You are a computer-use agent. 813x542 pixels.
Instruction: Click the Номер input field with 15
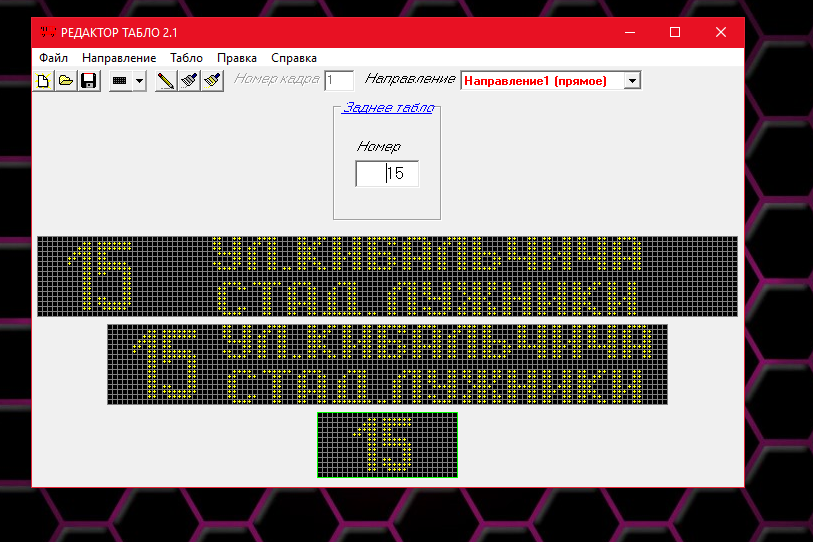387,174
